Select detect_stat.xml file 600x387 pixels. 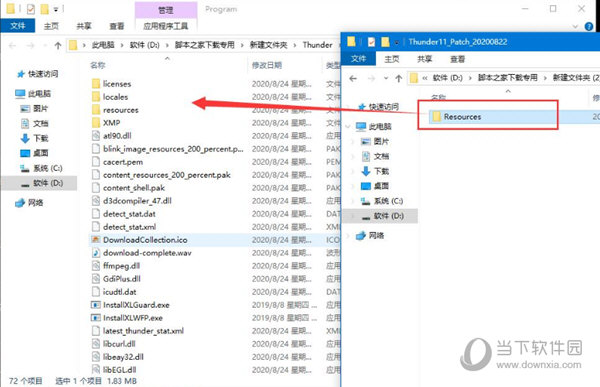(129, 227)
